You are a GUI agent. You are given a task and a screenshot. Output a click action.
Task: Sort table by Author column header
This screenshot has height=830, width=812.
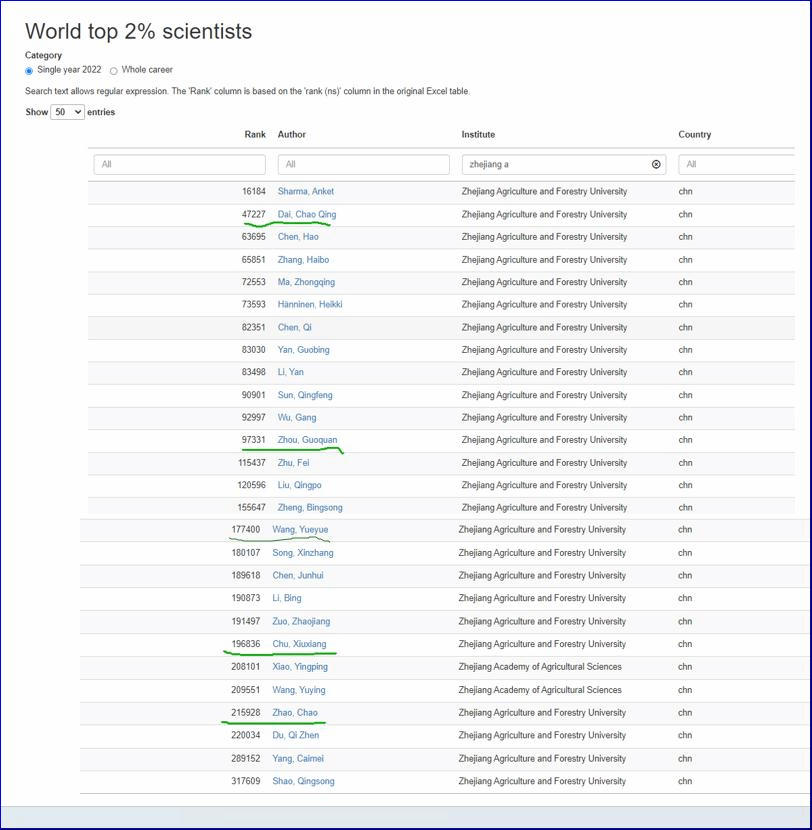[292, 134]
